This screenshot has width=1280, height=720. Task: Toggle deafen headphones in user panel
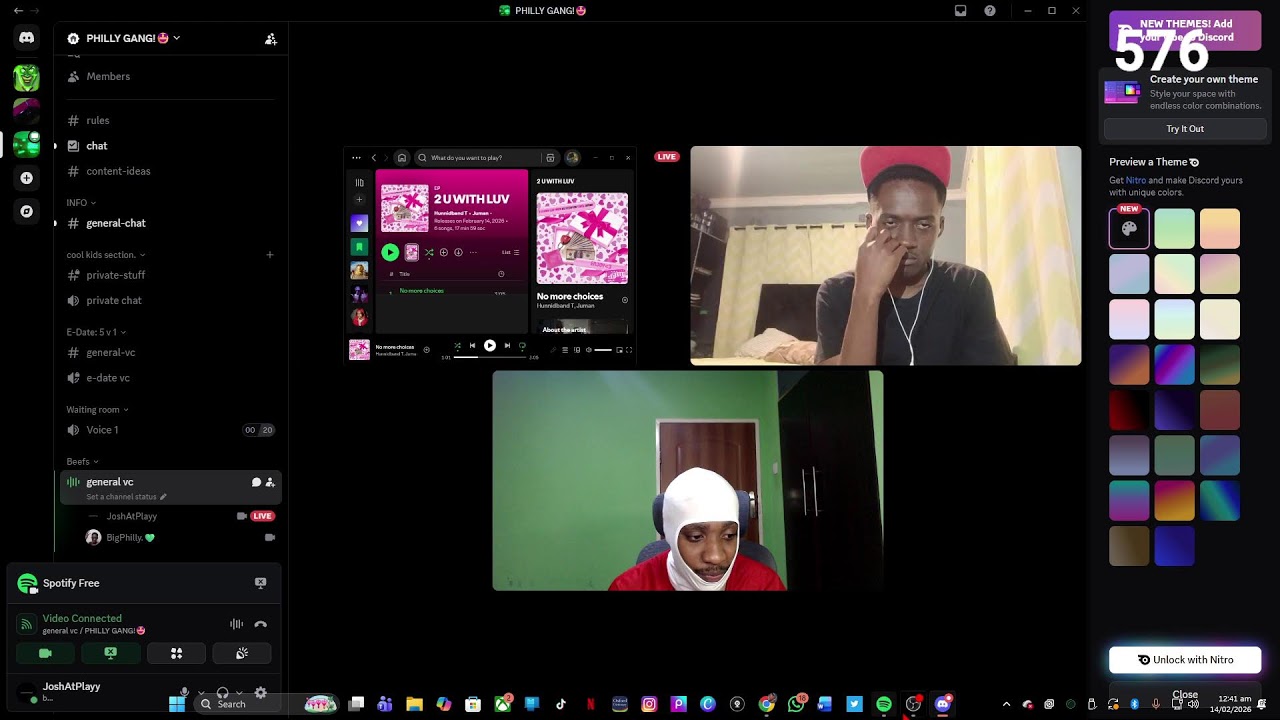point(222,693)
